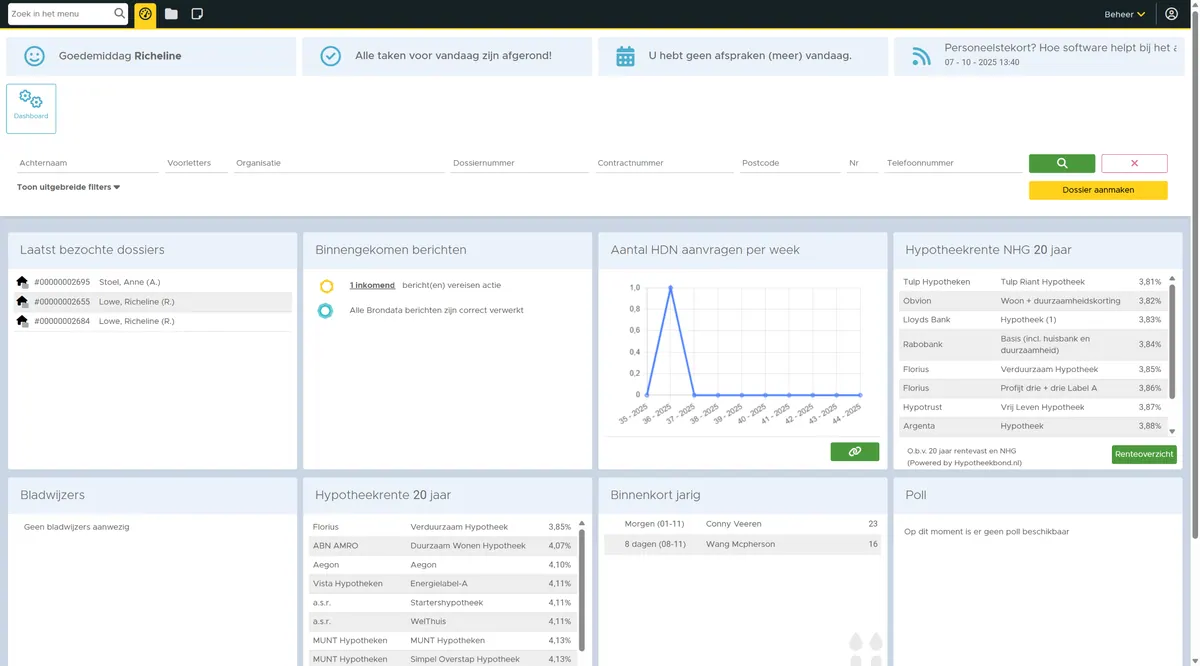Select the Tulp Riant Hypotheek rate row

pos(1033,282)
